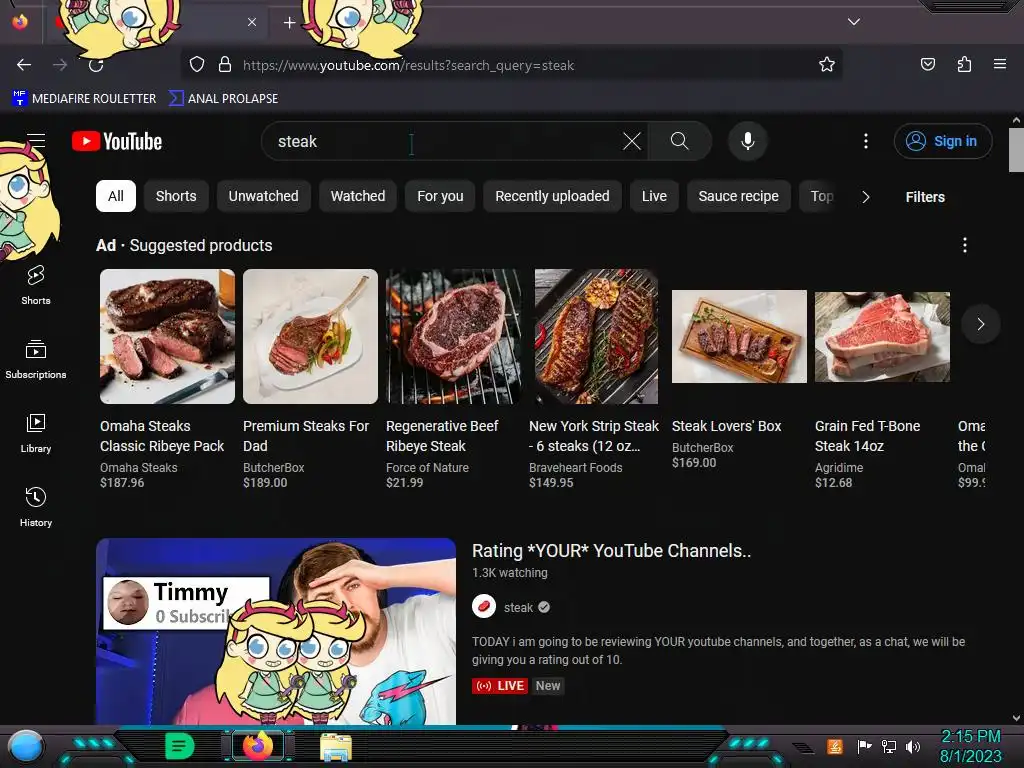The image size is (1024, 768).
Task: Click the youtube.com address bar URL
Action: coord(408,65)
